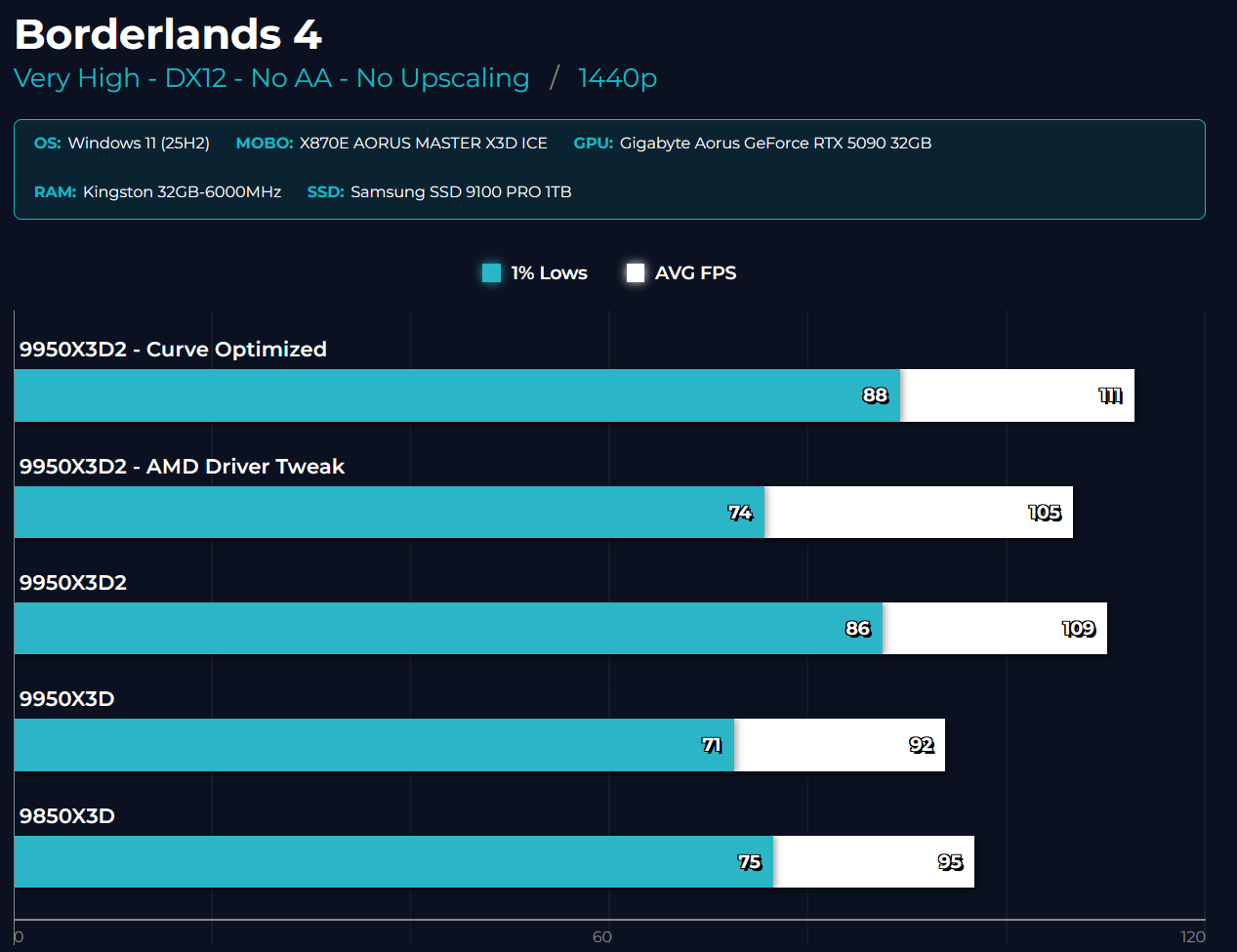Click the 92 AVG FPS value for 9950X3D
1237x952 pixels.
click(x=921, y=745)
